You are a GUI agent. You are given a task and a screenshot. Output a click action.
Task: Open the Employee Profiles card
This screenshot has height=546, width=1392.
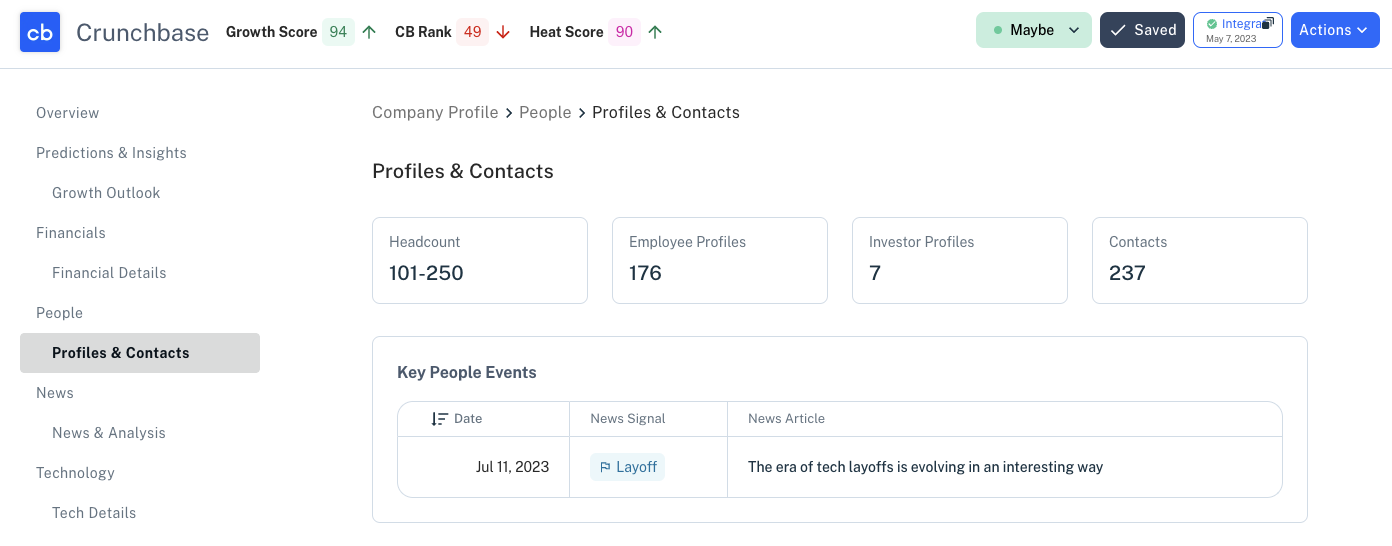(720, 260)
